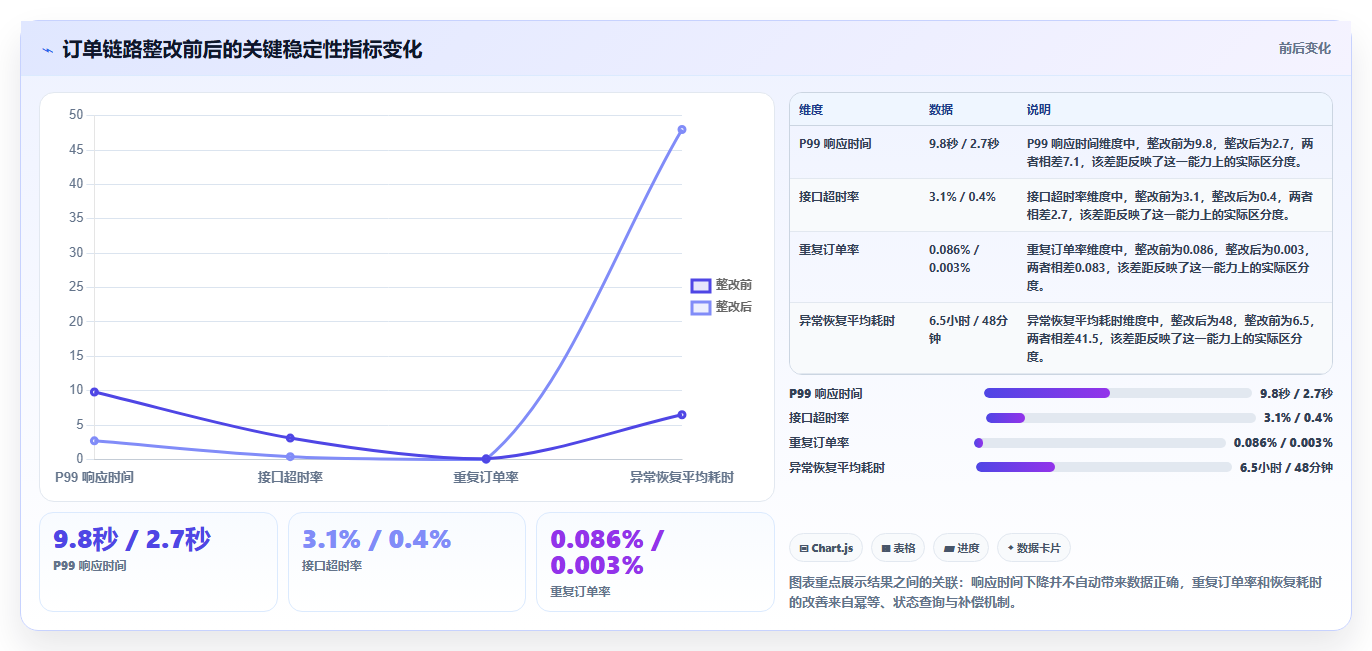This screenshot has height=651, width=1372.
Task: Toggle the 整改前 legend entry
Action: coord(721,285)
